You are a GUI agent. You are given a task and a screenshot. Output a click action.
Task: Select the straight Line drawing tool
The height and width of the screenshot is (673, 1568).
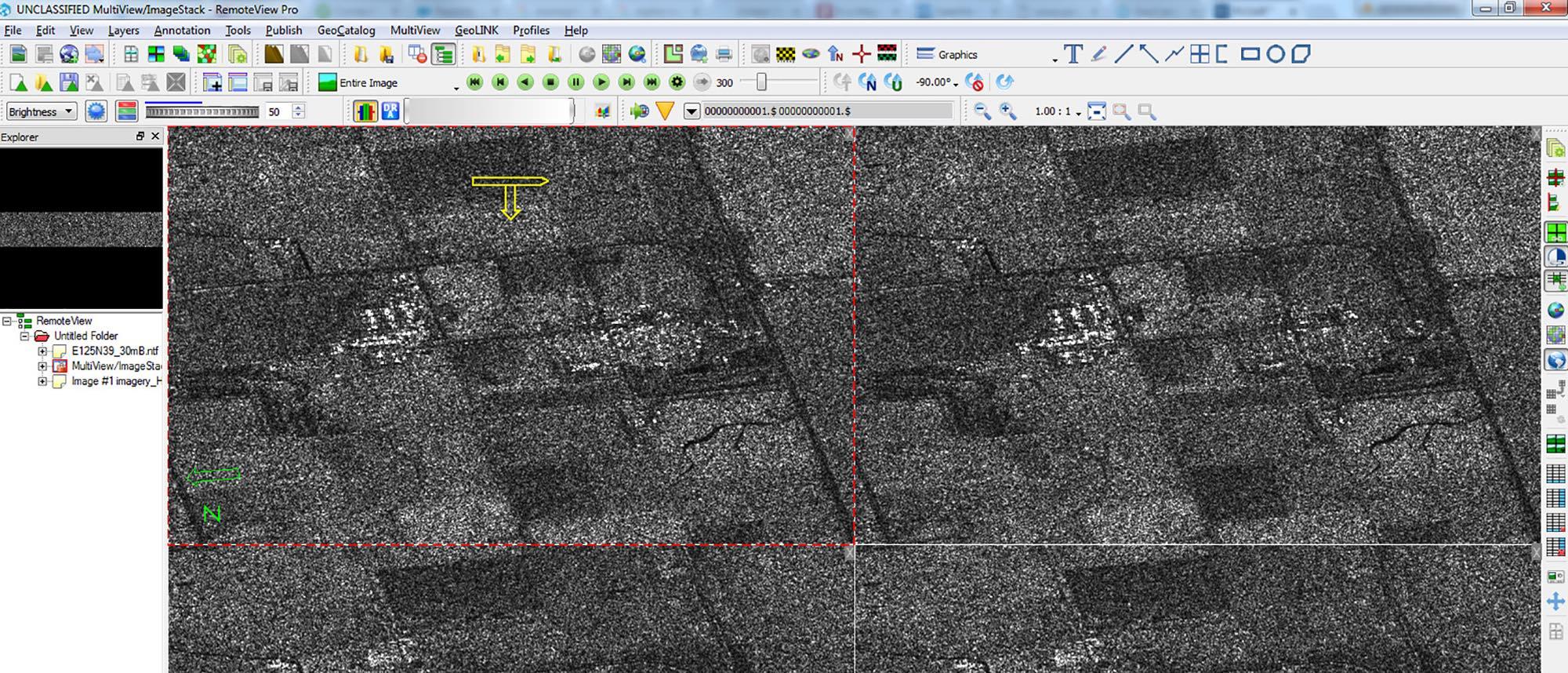click(1123, 54)
